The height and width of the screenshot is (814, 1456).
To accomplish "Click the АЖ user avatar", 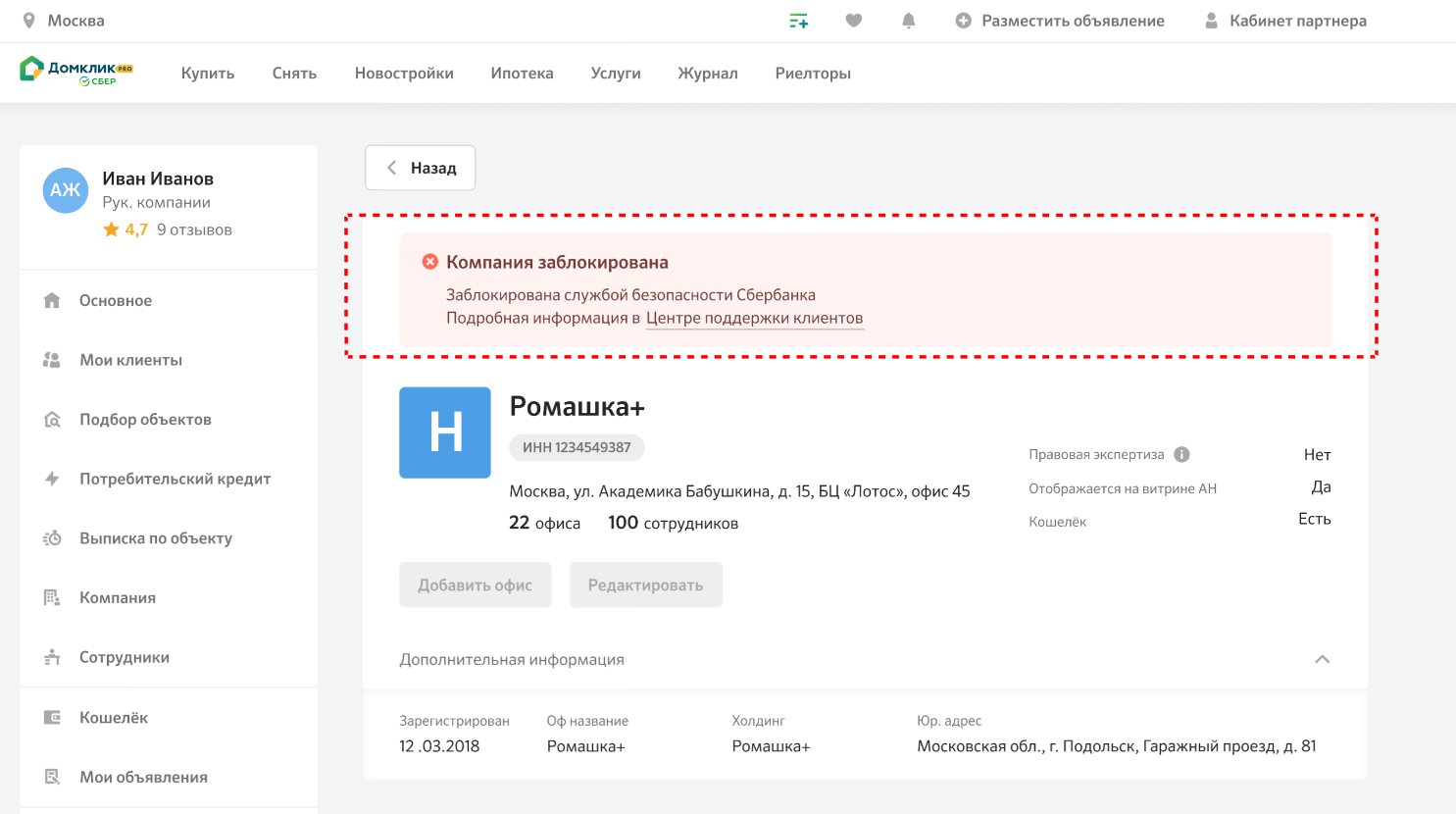I will 66,190.
